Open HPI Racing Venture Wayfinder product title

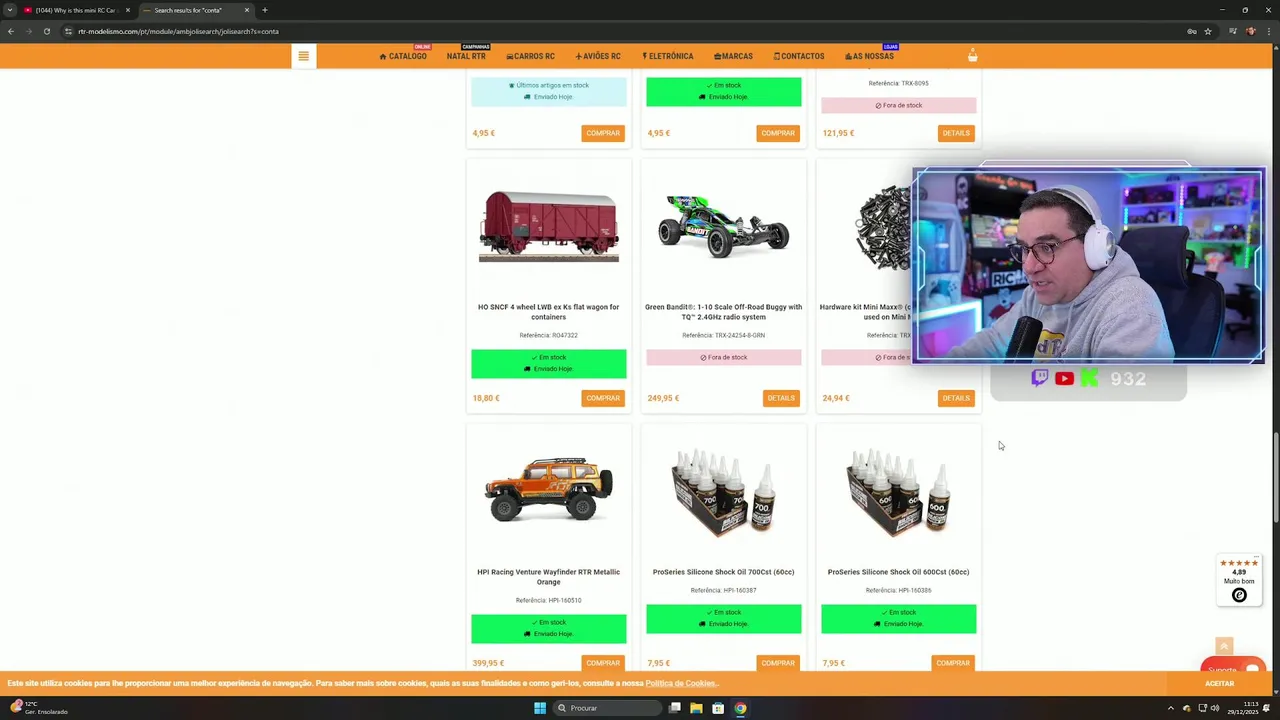[x=549, y=577]
